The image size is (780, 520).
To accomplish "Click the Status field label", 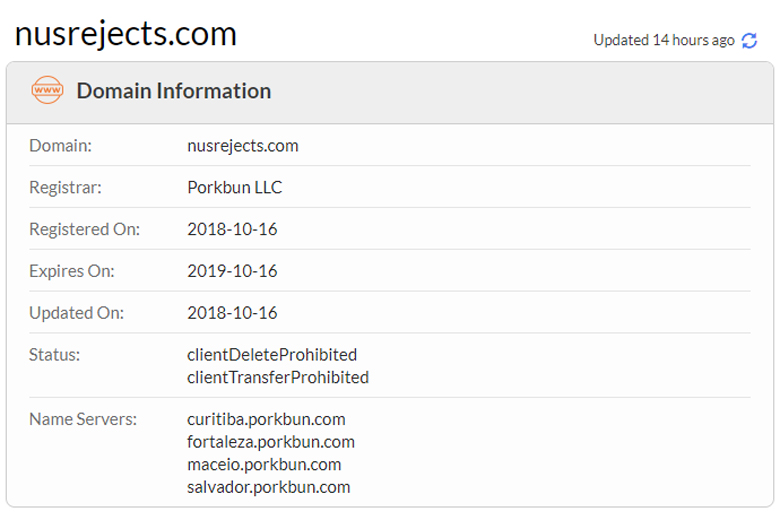I will pyautogui.click(x=54, y=355).
